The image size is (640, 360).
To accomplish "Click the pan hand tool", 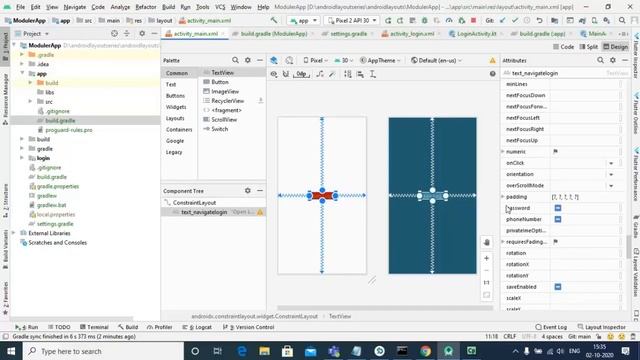I will pos(487,242).
